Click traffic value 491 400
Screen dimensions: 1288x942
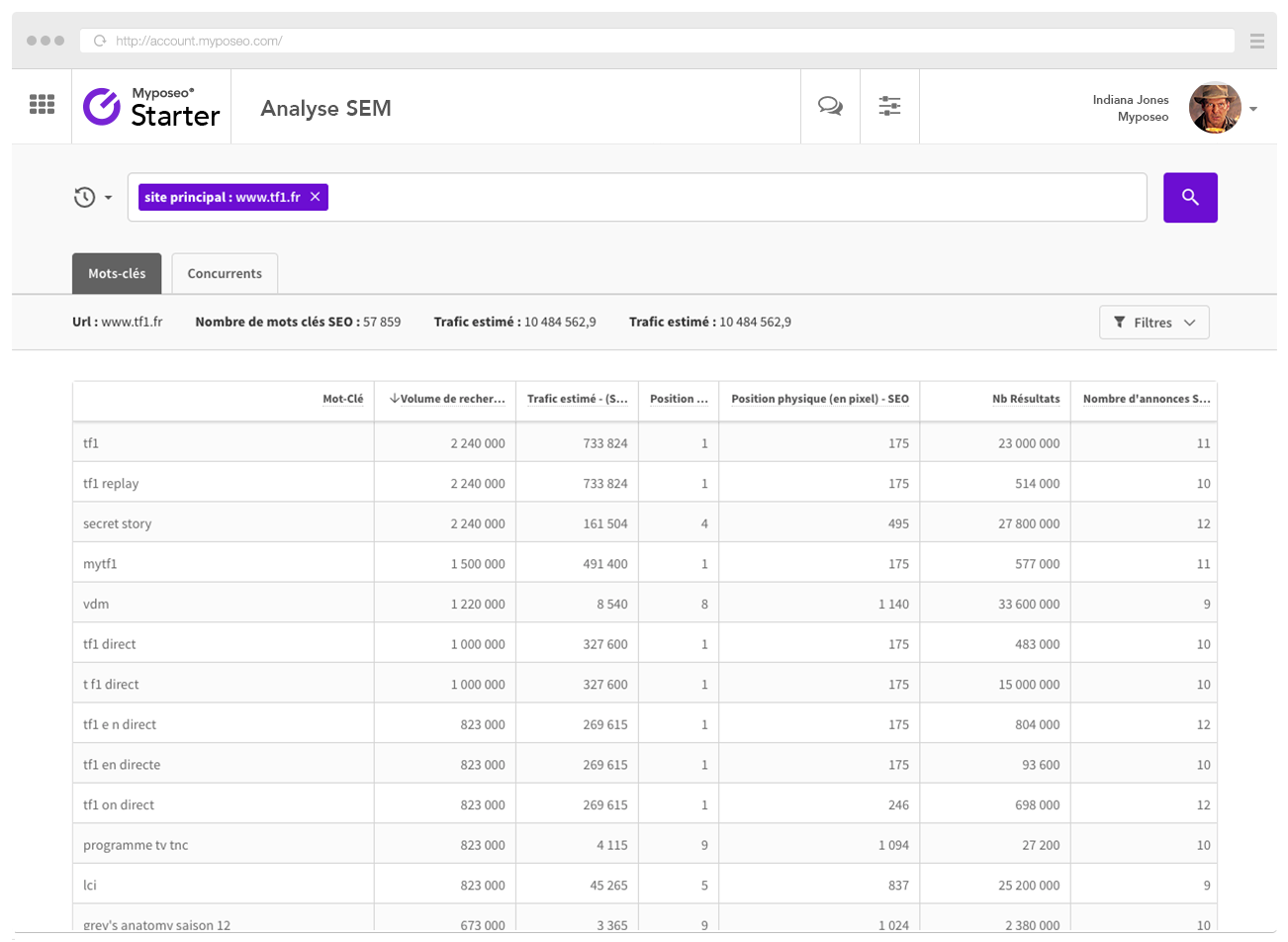[605, 564]
